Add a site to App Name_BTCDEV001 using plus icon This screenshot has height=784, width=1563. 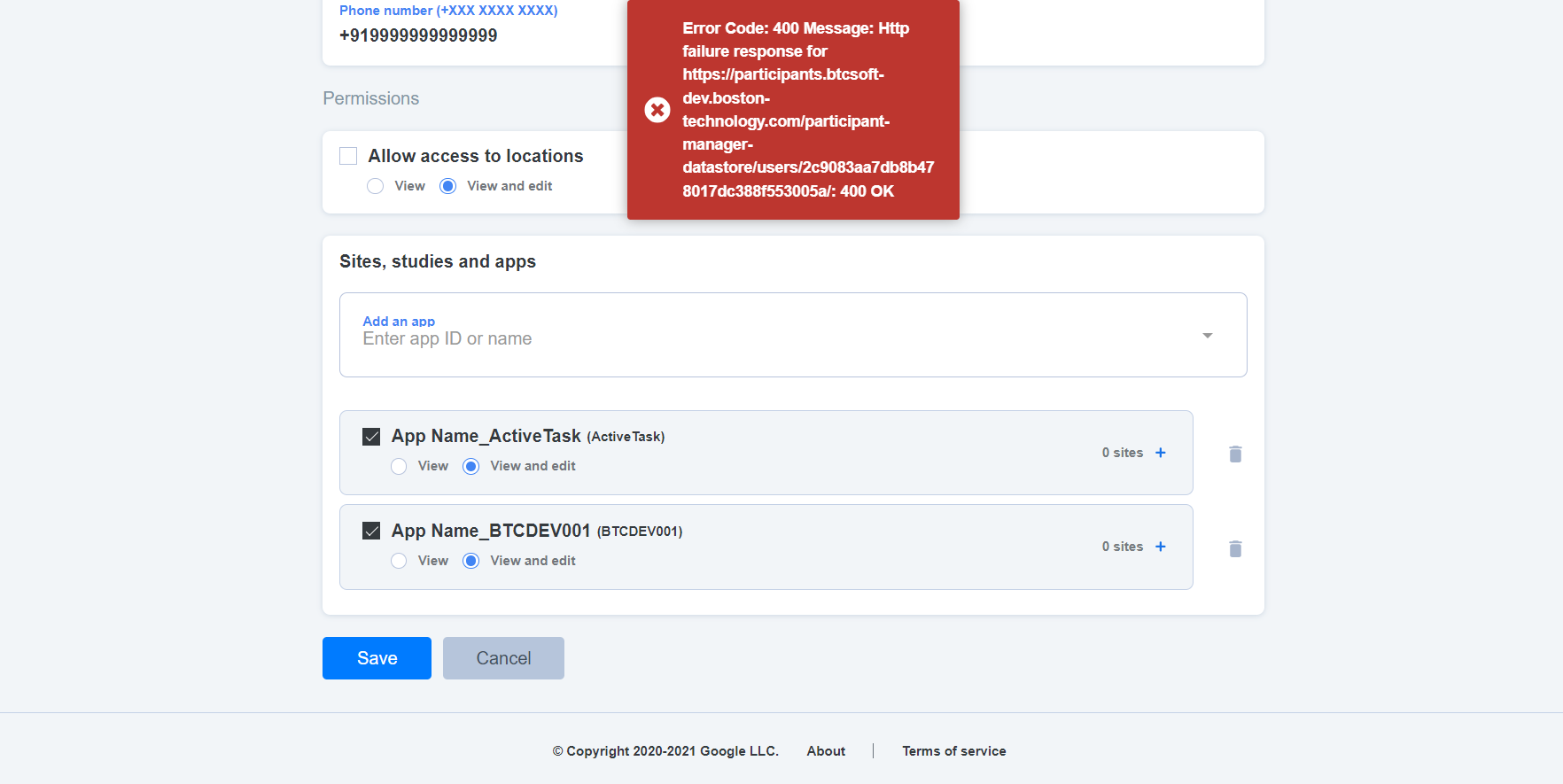pyautogui.click(x=1161, y=547)
